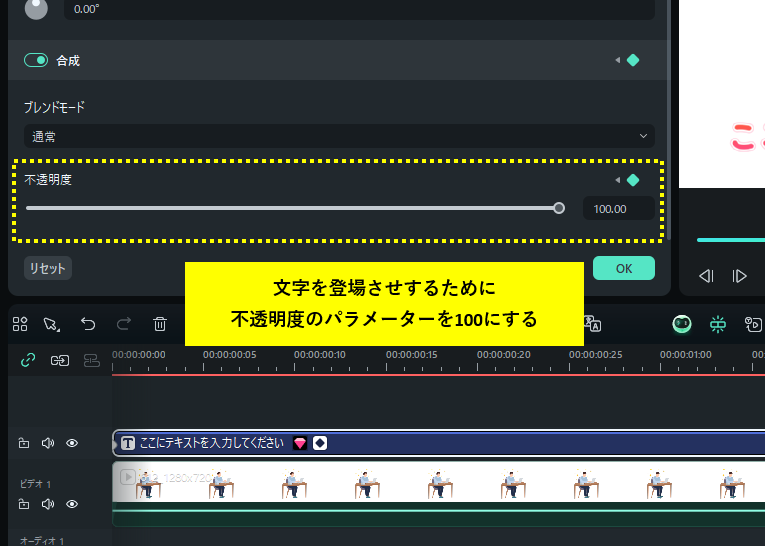Open the layout grid icon in timeline toolbar
The image size is (765, 546).
20,324
